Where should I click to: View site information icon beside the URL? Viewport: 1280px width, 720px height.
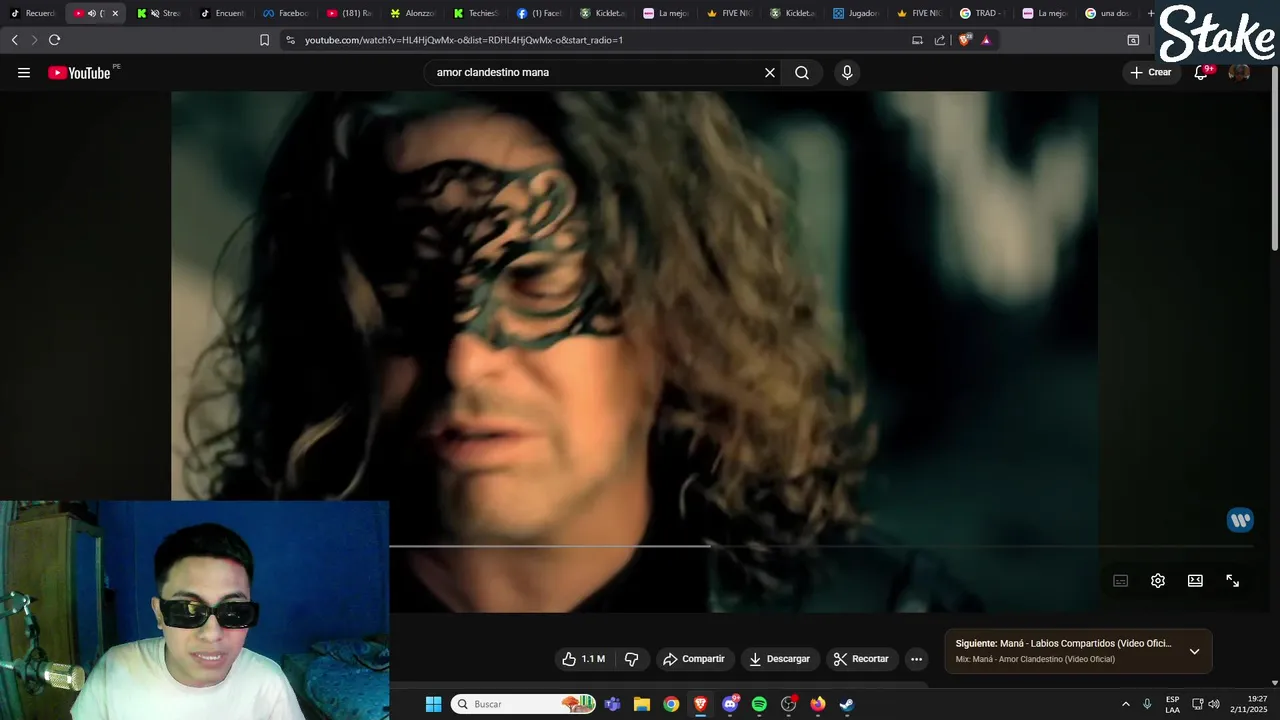pos(290,40)
